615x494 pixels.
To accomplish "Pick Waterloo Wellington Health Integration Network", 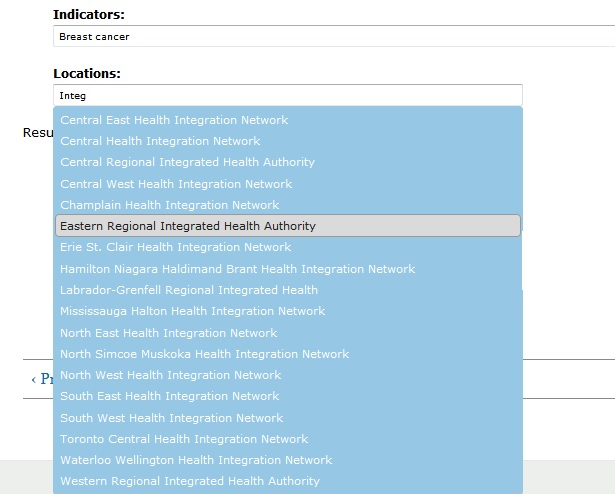I will 196,460.
